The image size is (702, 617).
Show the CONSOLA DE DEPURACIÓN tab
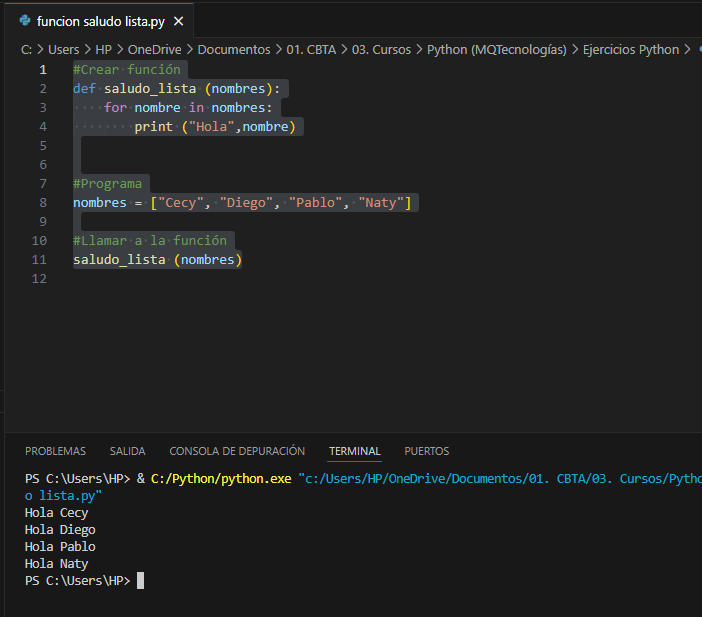[x=237, y=451]
